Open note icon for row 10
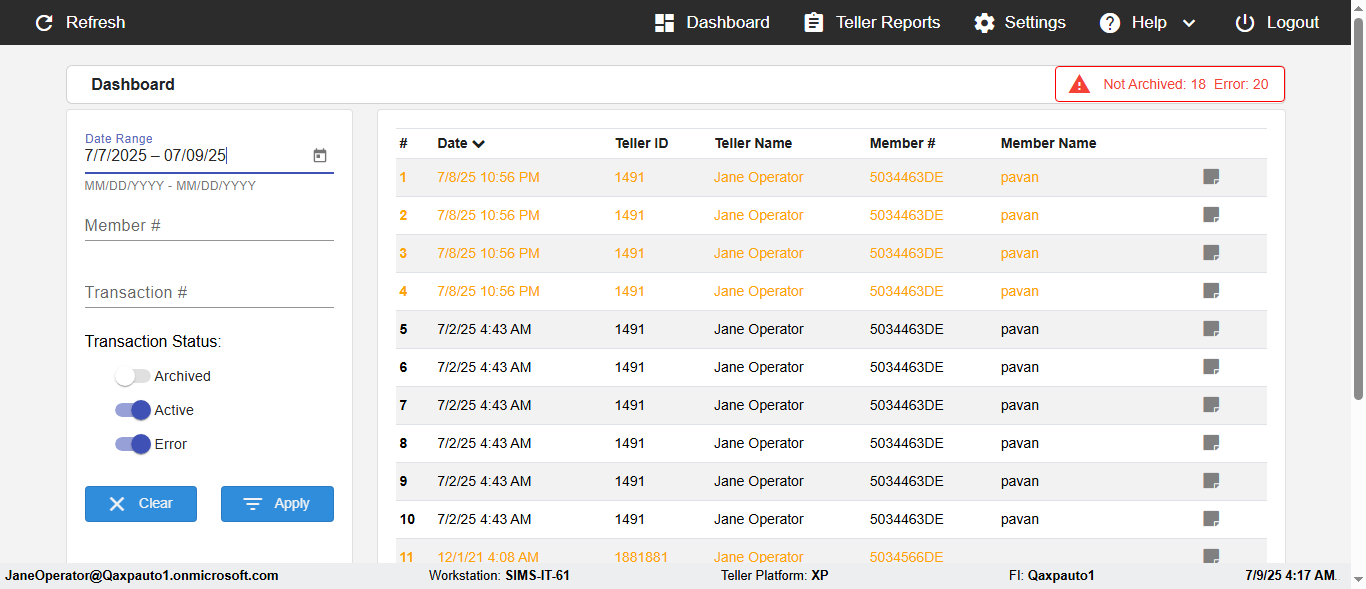This screenshot has width=1366, height=589. point(1211,519)
